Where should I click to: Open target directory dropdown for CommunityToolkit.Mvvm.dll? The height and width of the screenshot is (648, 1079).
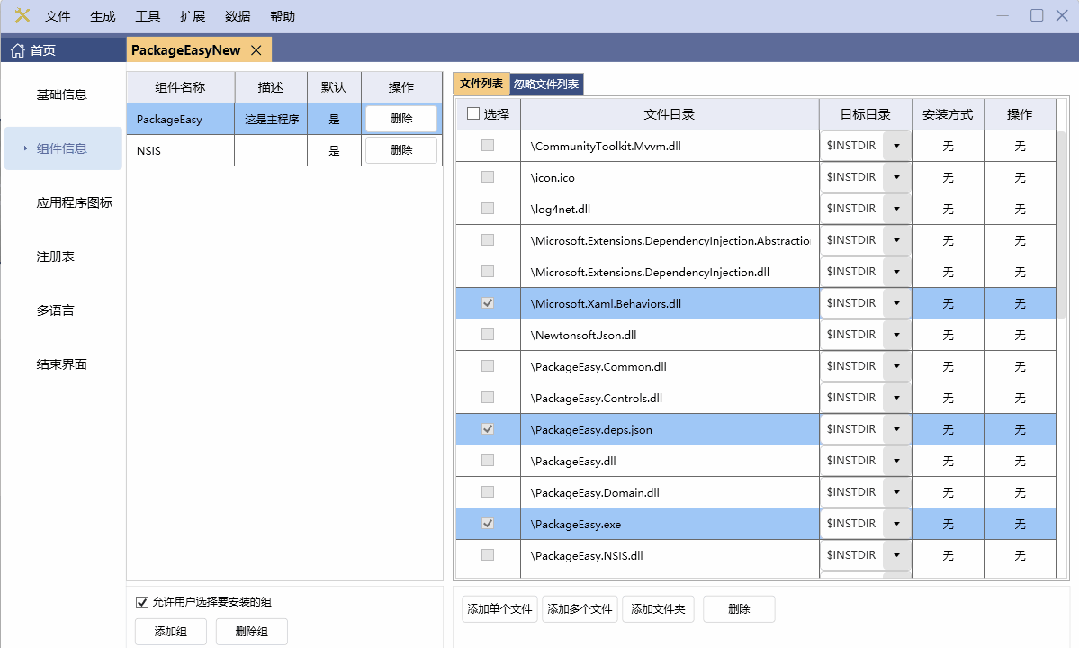click(897, 145)
